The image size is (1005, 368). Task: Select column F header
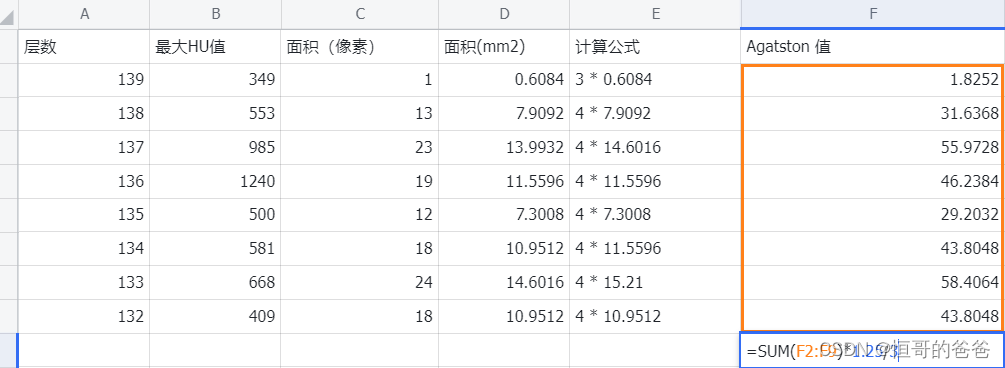[x=873, y=14]
